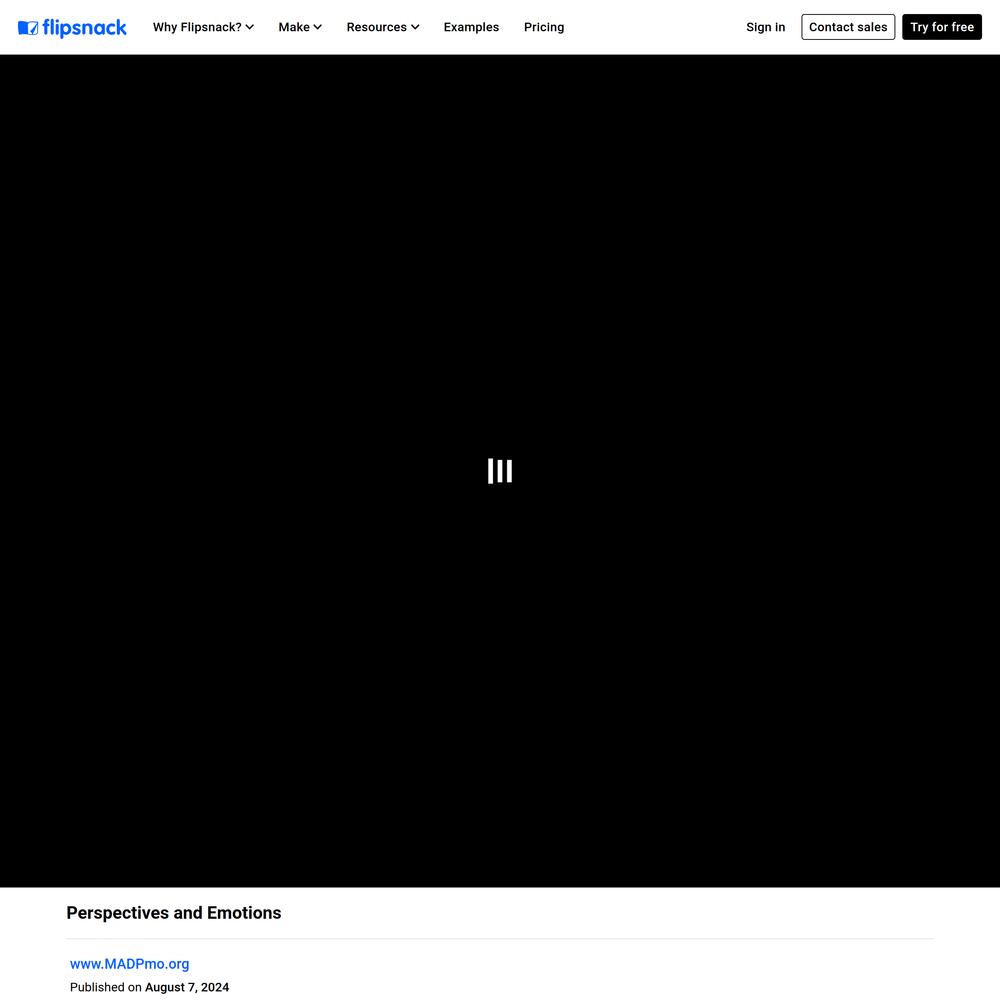1000x1000 pixels.
Task: Open the www.MADPmo.org publisher link
Action: [x=129, y=964]
